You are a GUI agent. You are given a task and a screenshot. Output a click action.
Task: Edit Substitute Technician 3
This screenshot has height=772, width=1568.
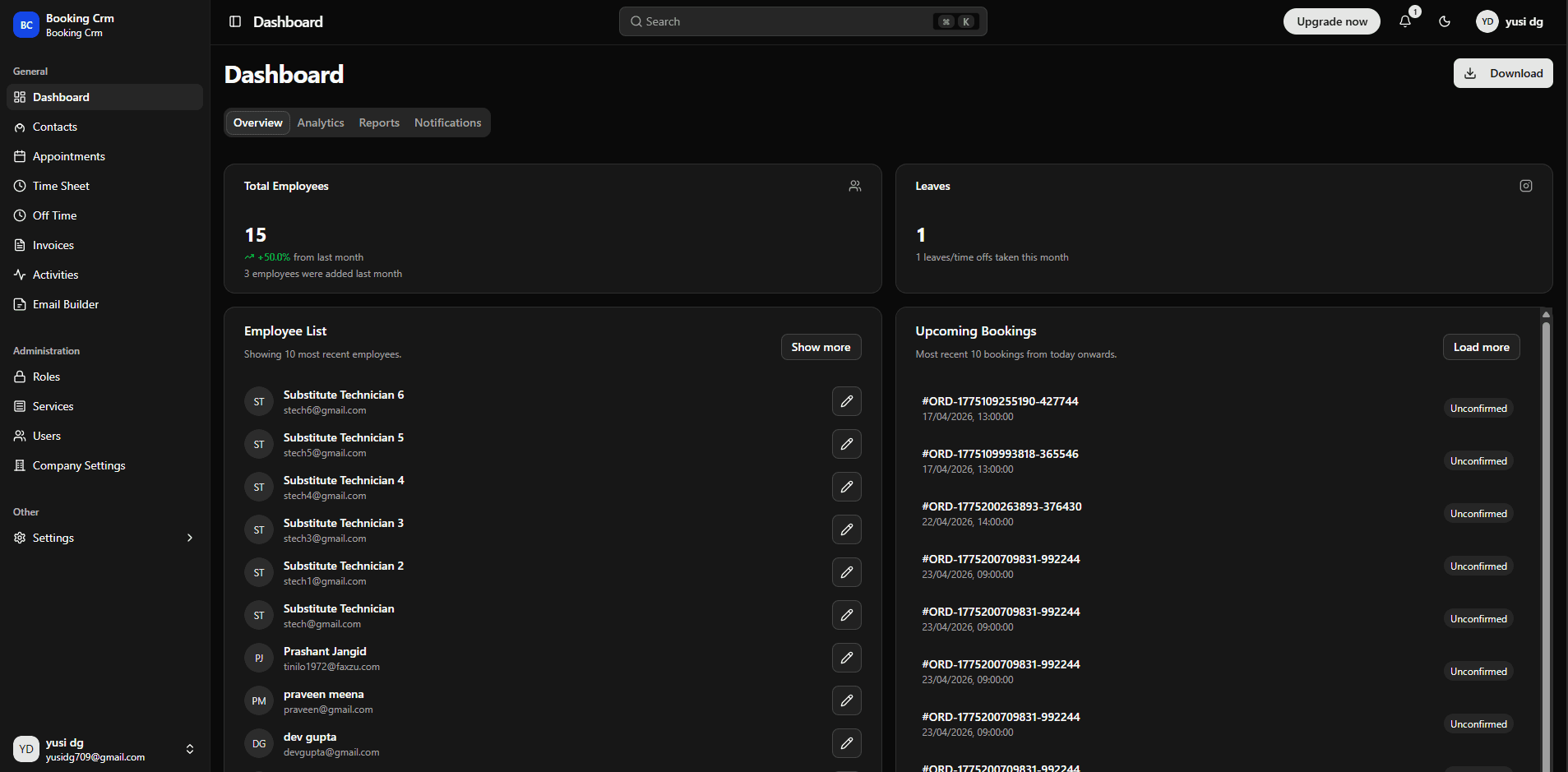point(847,529)
